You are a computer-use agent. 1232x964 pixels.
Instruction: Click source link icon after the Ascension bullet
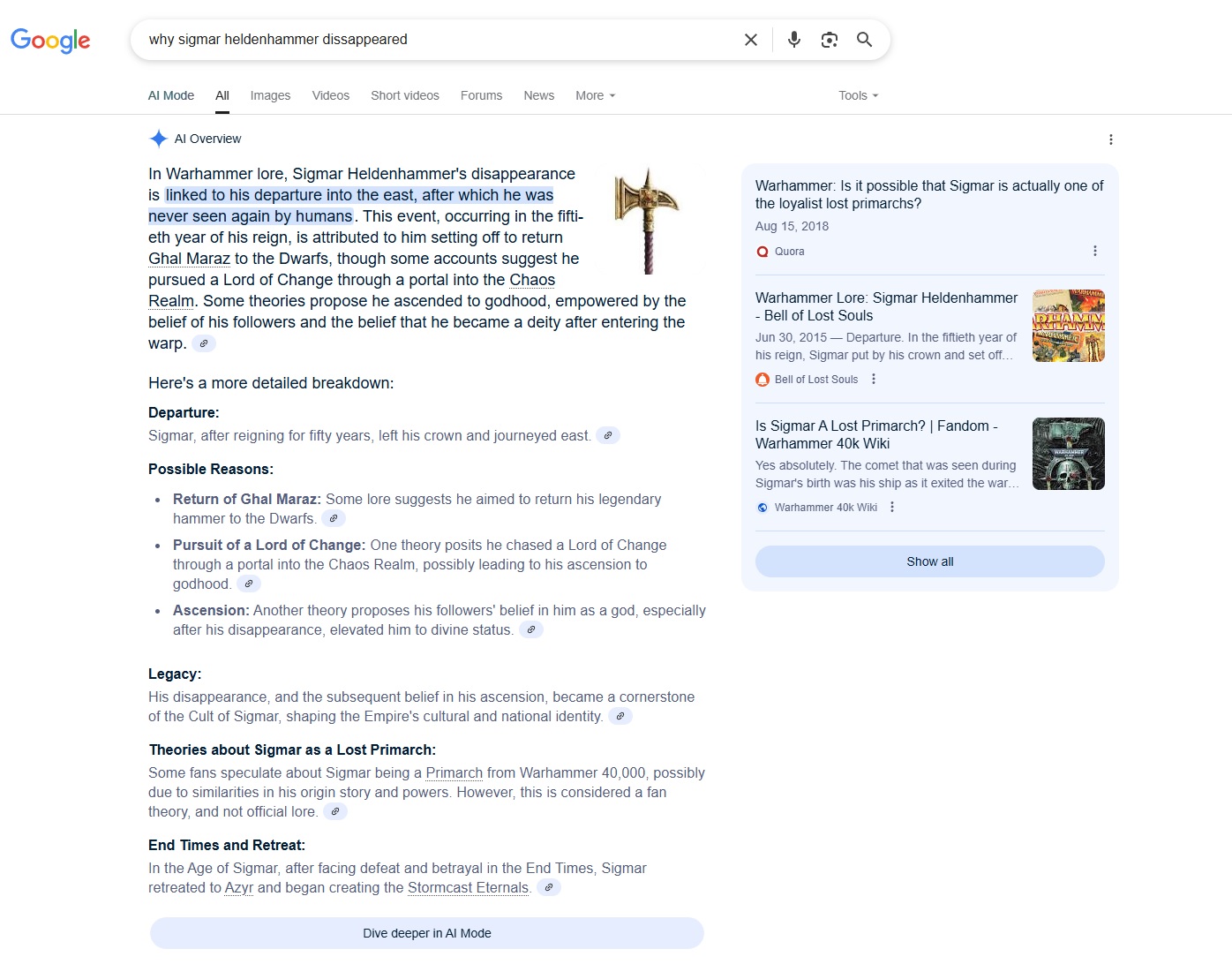click(x=531, y=629)
